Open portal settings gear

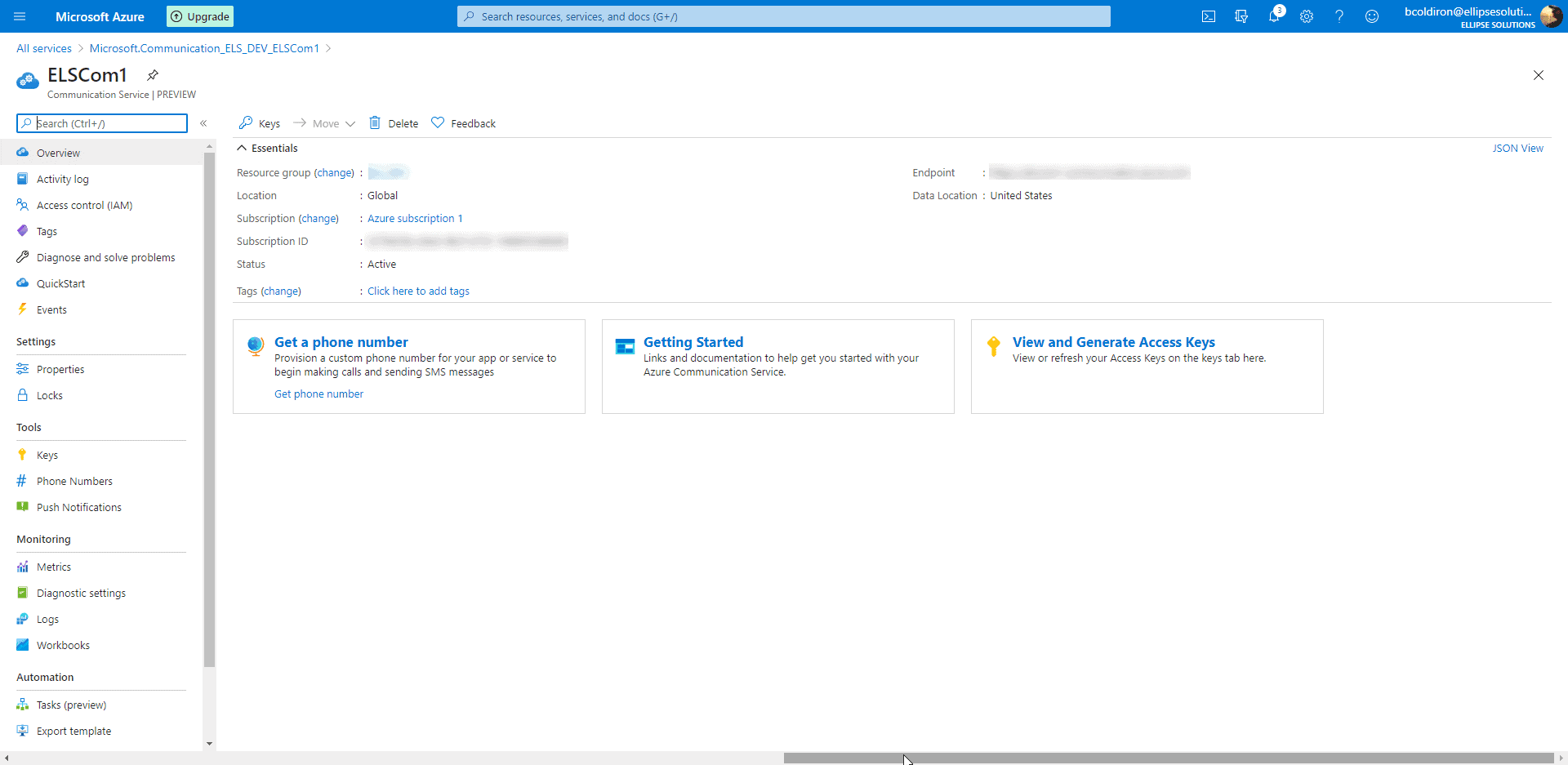[1307, 16]
